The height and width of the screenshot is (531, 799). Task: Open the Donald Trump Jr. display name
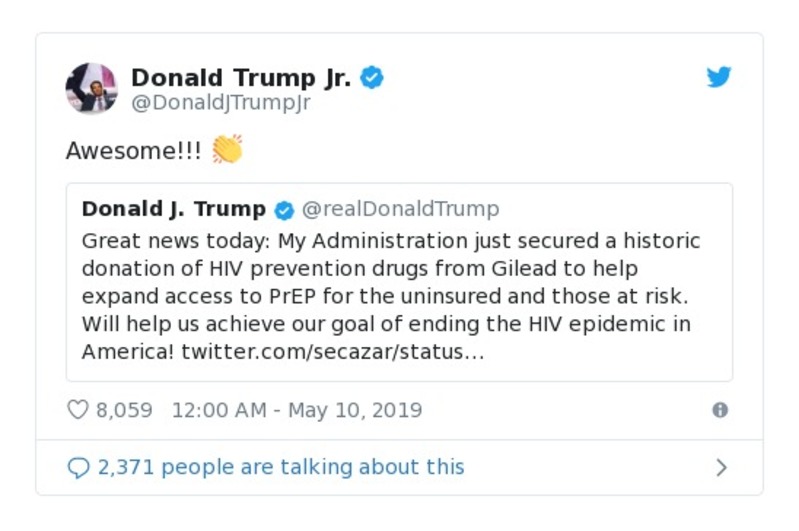[x=240, y=78]
